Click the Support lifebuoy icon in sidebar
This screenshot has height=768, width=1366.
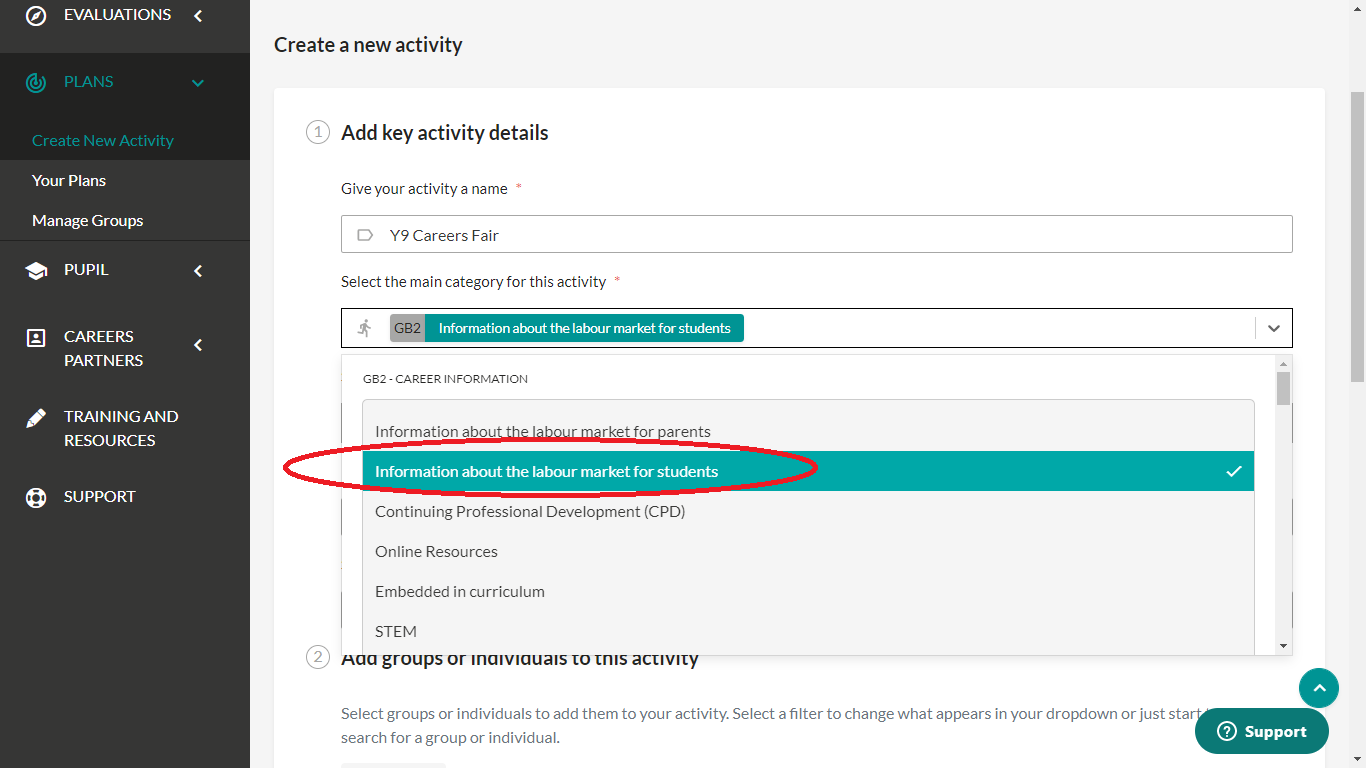(36, 497)
